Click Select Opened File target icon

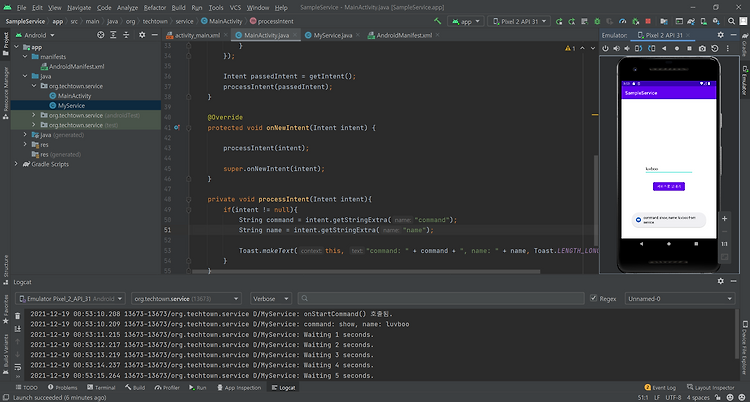[x=100, y=35]
